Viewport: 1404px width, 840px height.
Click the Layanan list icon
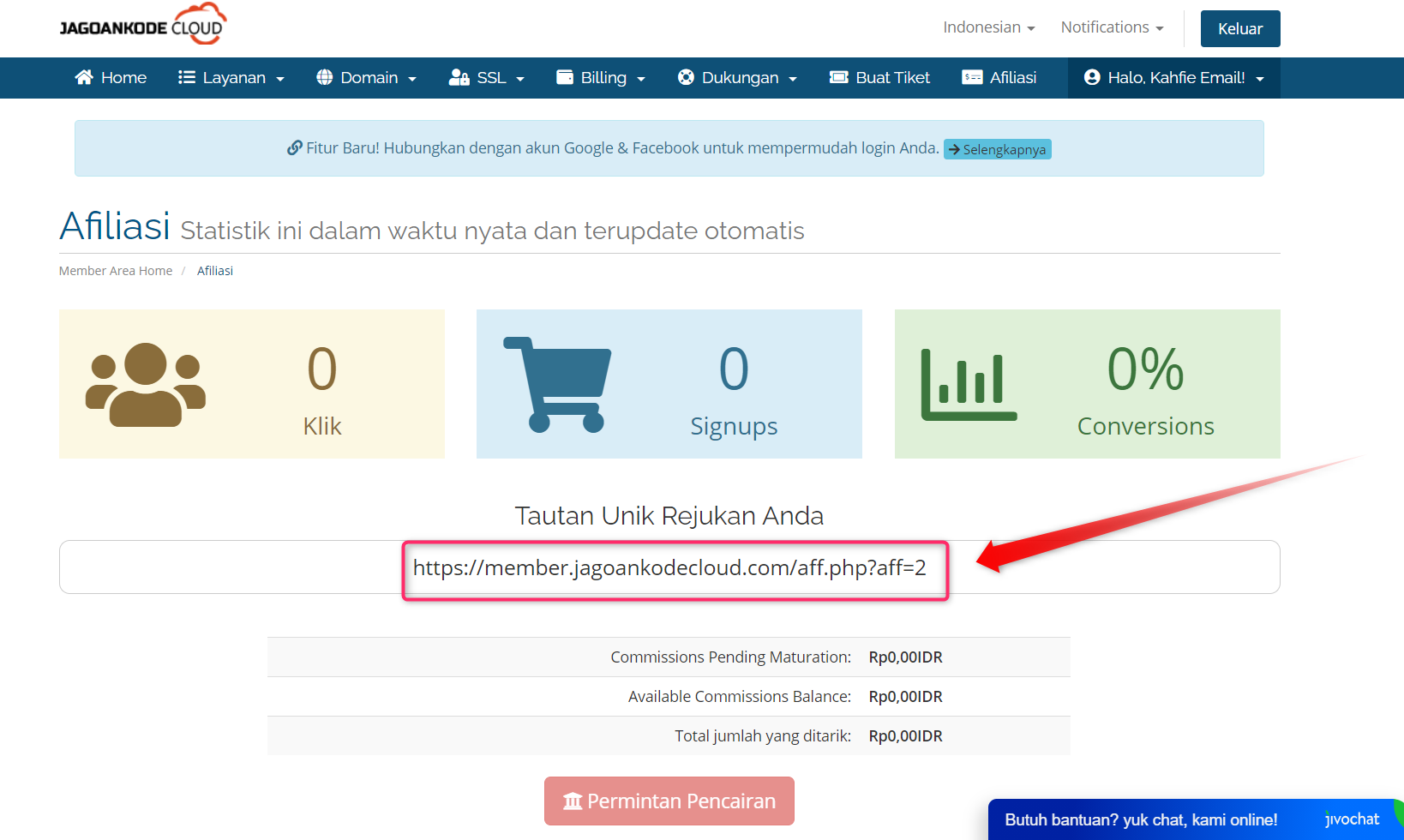pos(186,77)
